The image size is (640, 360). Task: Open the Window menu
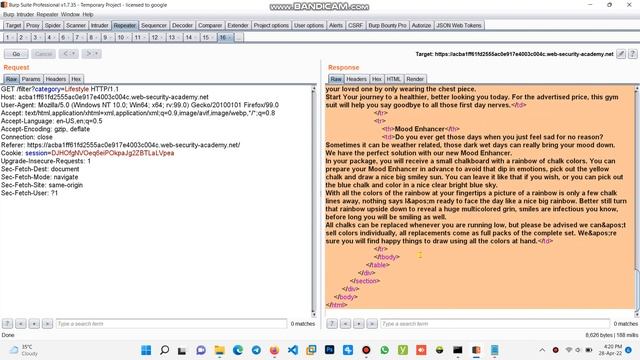point(70,14)
